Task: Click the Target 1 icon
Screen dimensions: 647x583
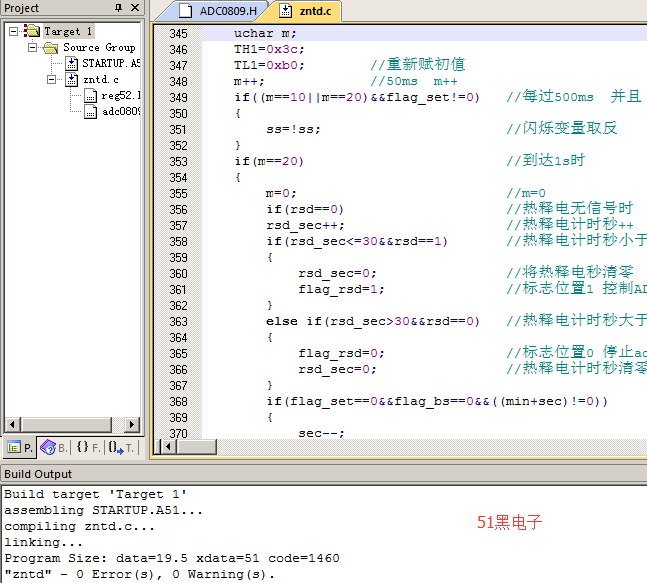Action: point(32,31)
